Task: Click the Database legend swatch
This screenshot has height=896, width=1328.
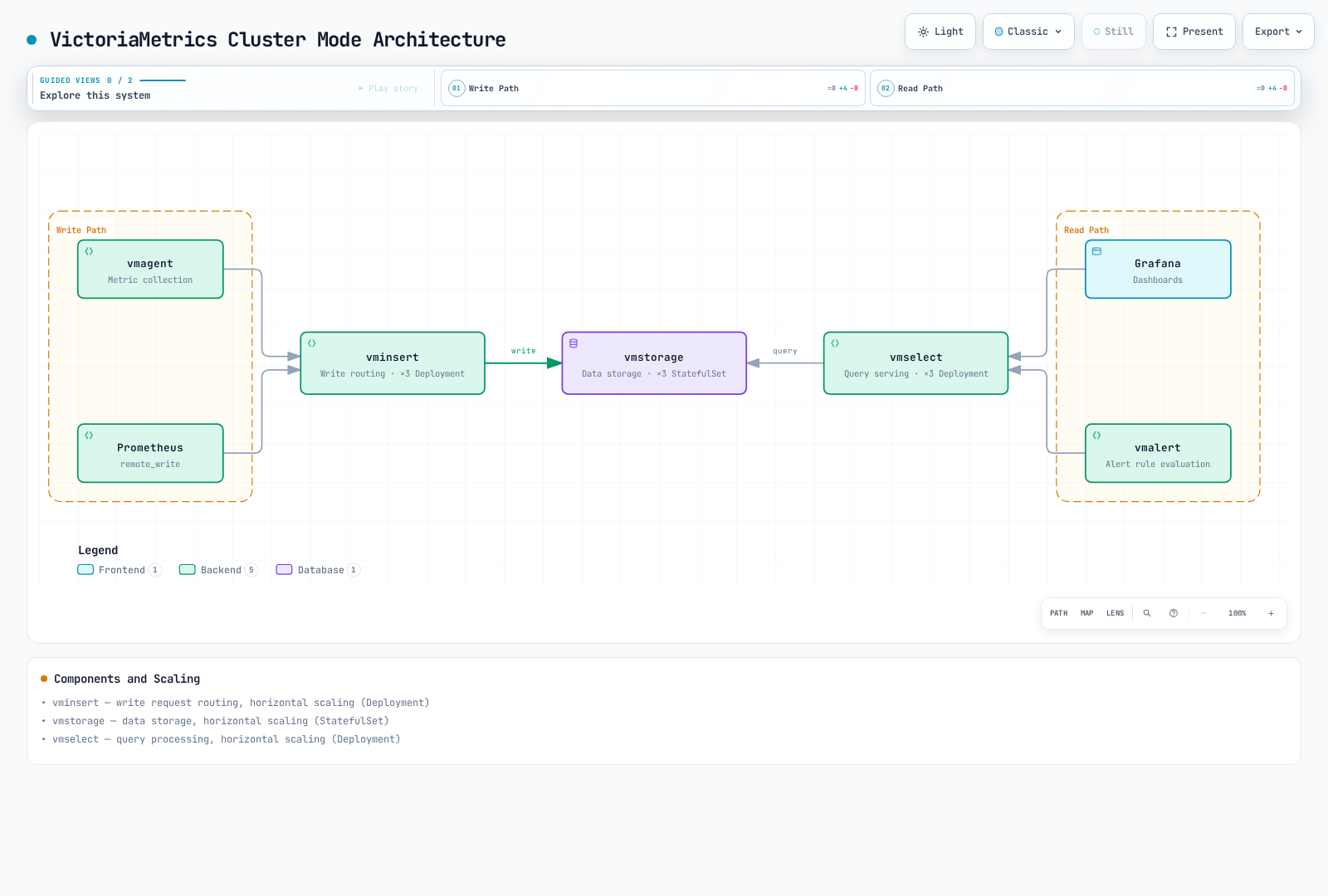Action: [x=285, y=570]
